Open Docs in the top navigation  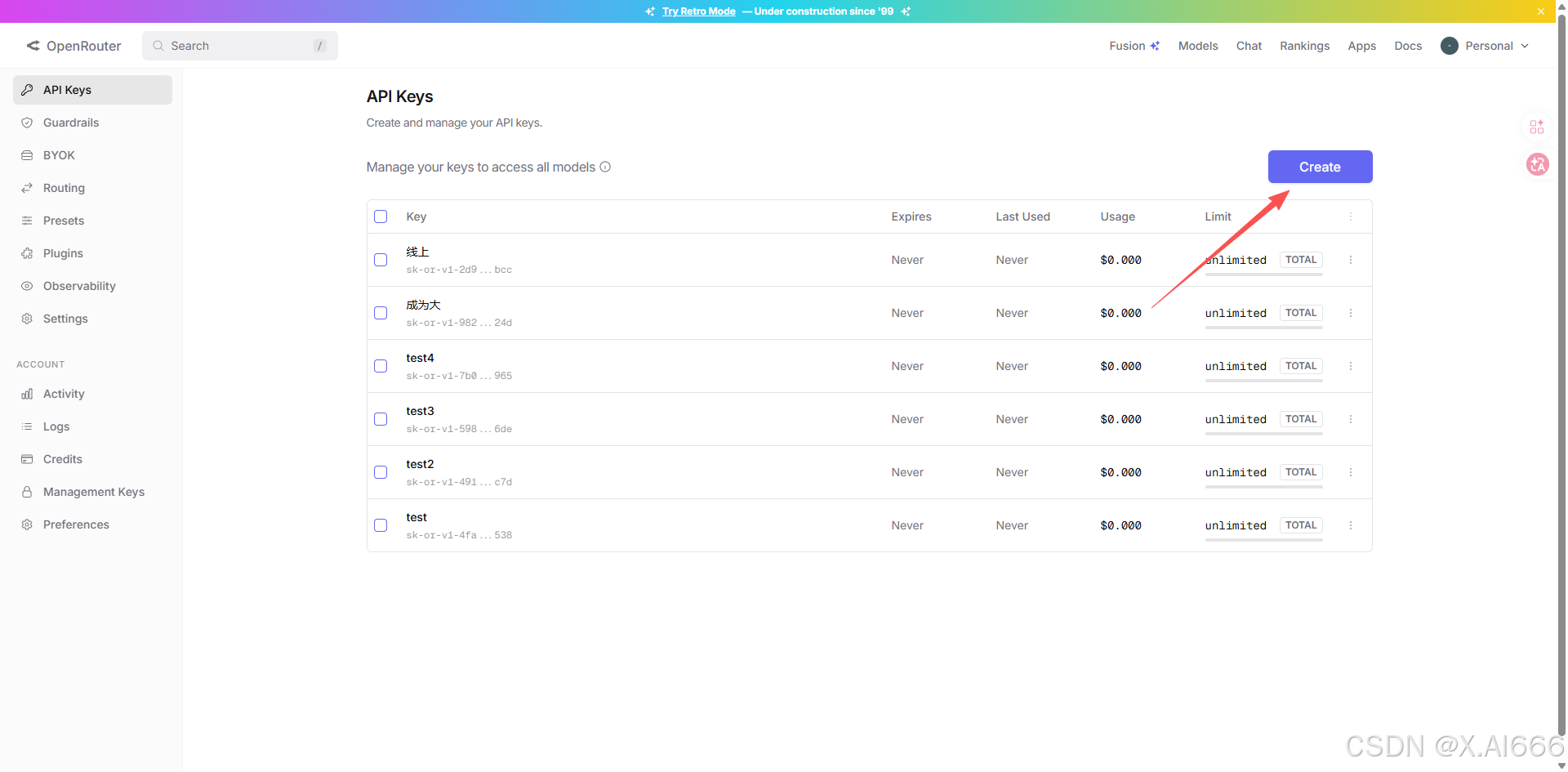click(1408, 46)
